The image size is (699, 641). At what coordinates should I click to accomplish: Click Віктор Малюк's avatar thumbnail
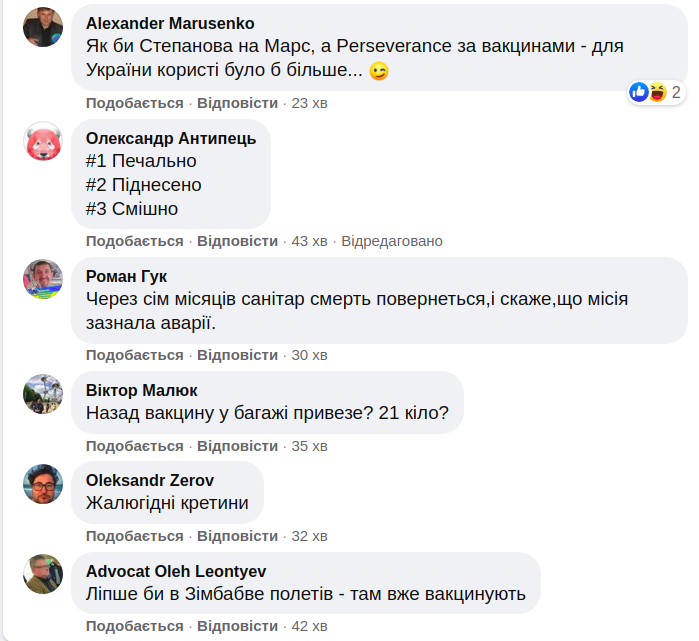pos(43,393)
